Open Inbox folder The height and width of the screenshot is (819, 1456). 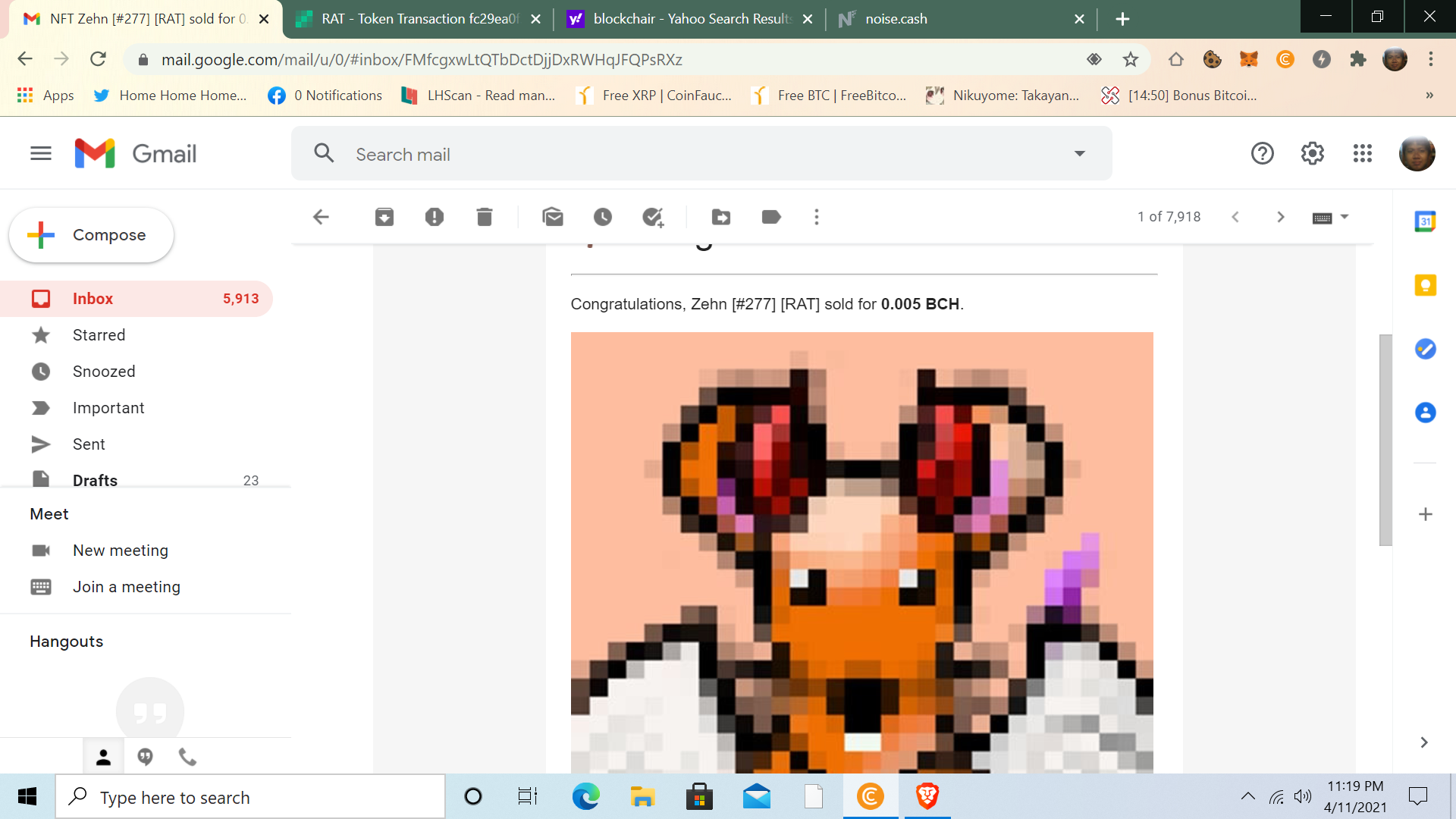click(x=136, y=299)
